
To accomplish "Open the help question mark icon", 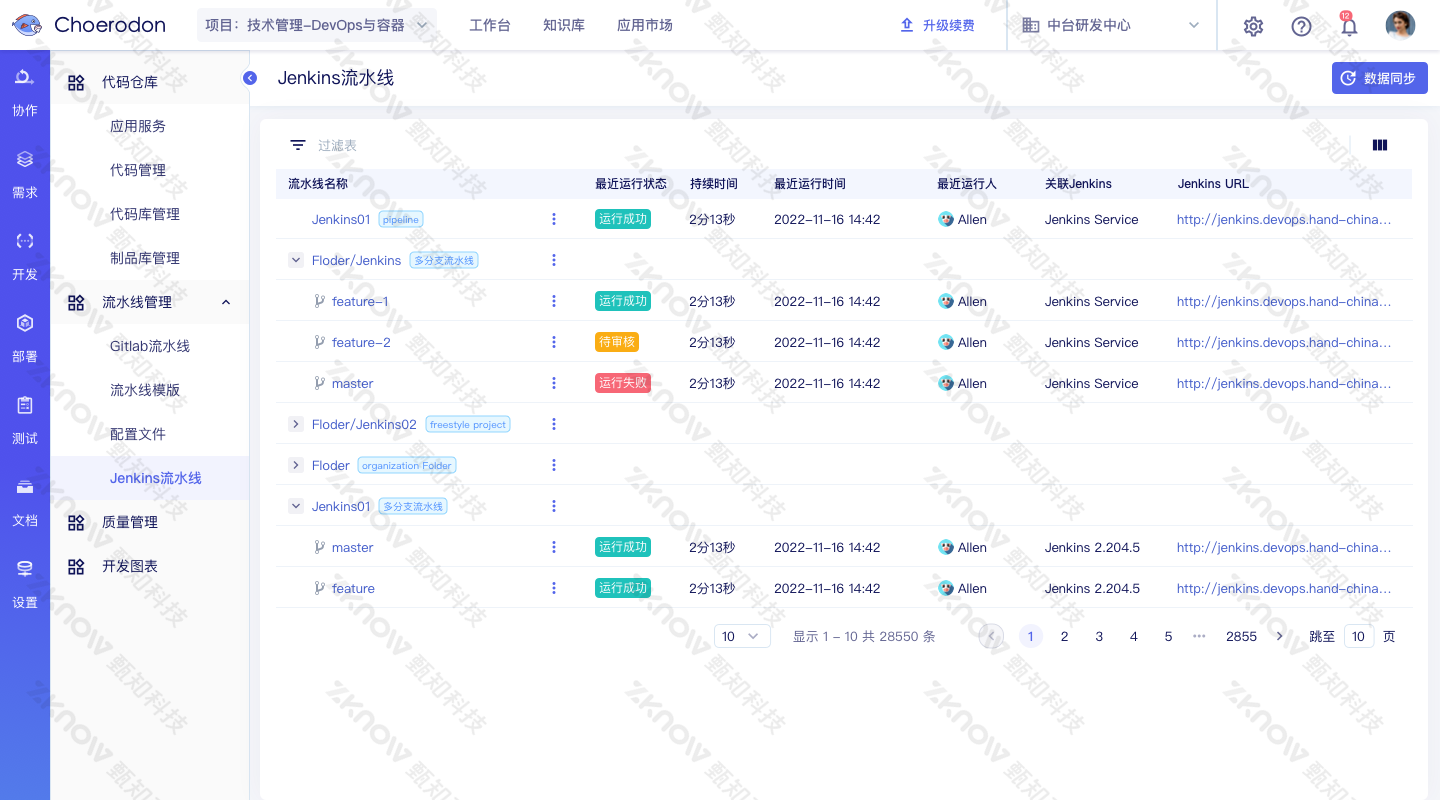I will point(1301,26).
